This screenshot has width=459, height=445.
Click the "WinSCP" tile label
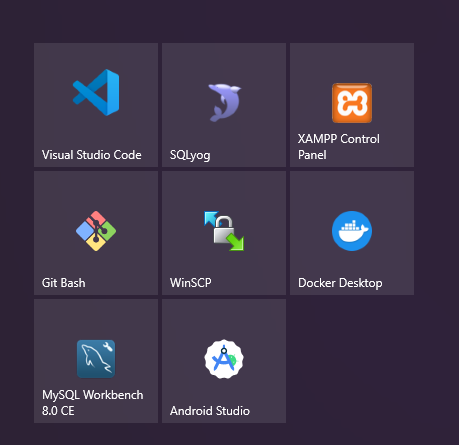coord(191,283)
